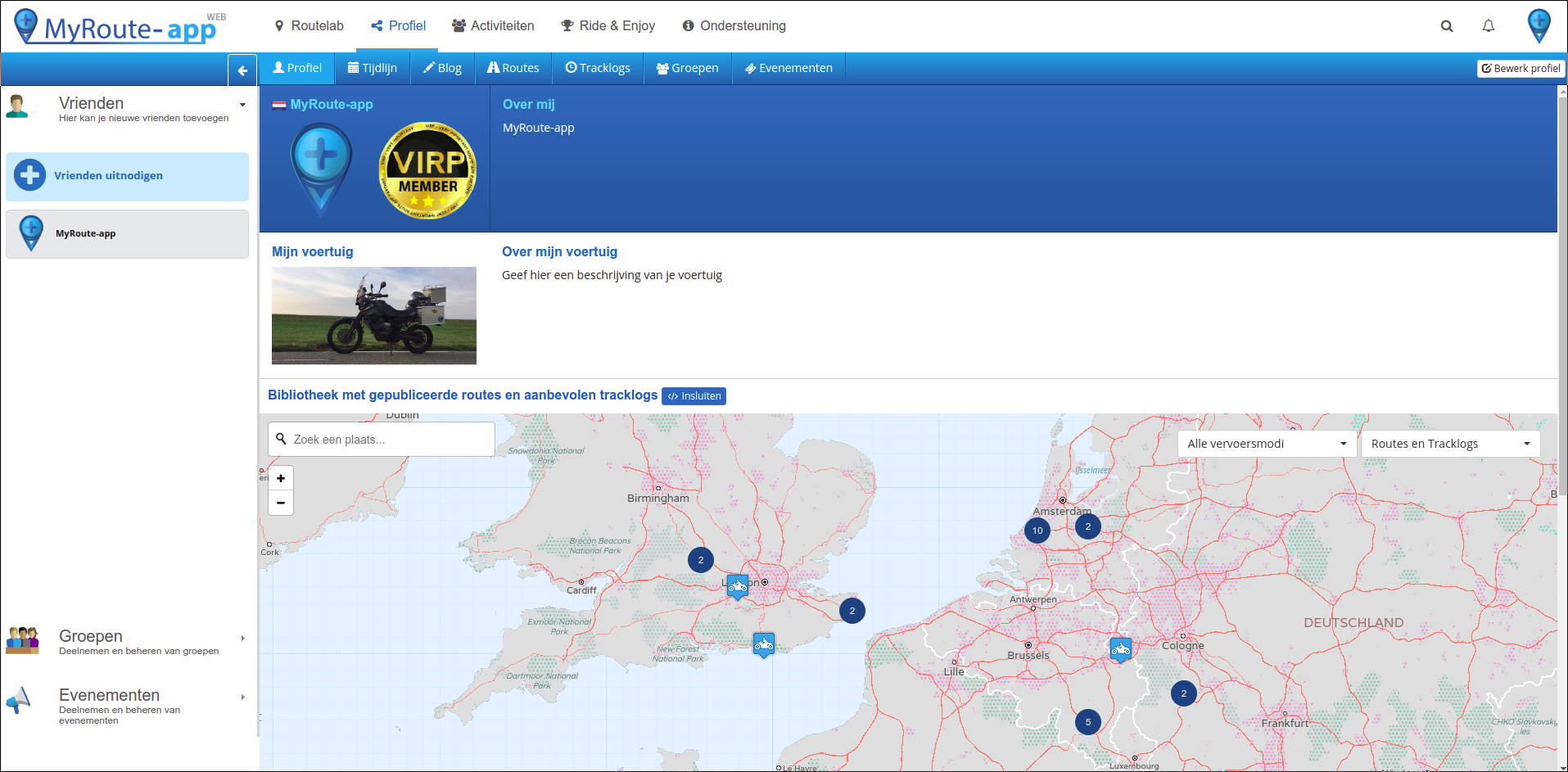This screenshot has height=772, width=1568.
Task: Open Activiteiten in the top menu
Action: tap(493, 26)
